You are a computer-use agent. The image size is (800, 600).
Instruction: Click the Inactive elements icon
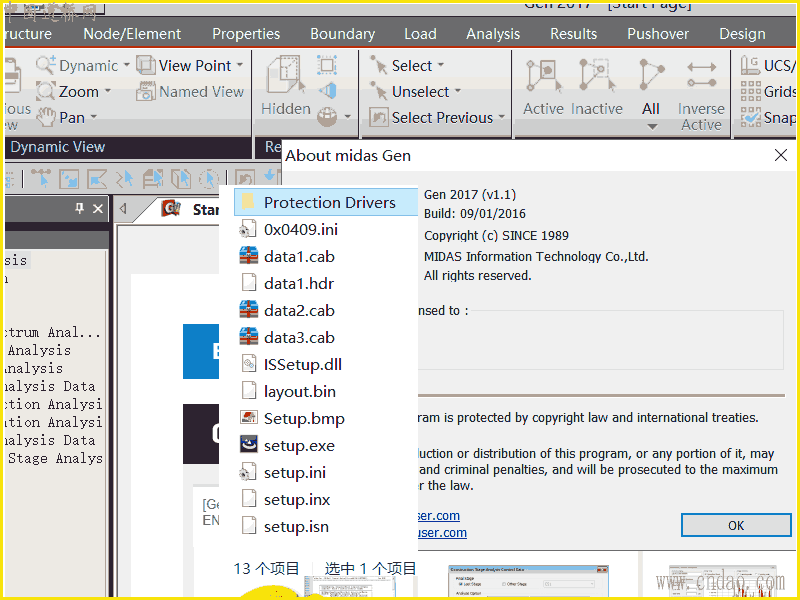point(597,76)
